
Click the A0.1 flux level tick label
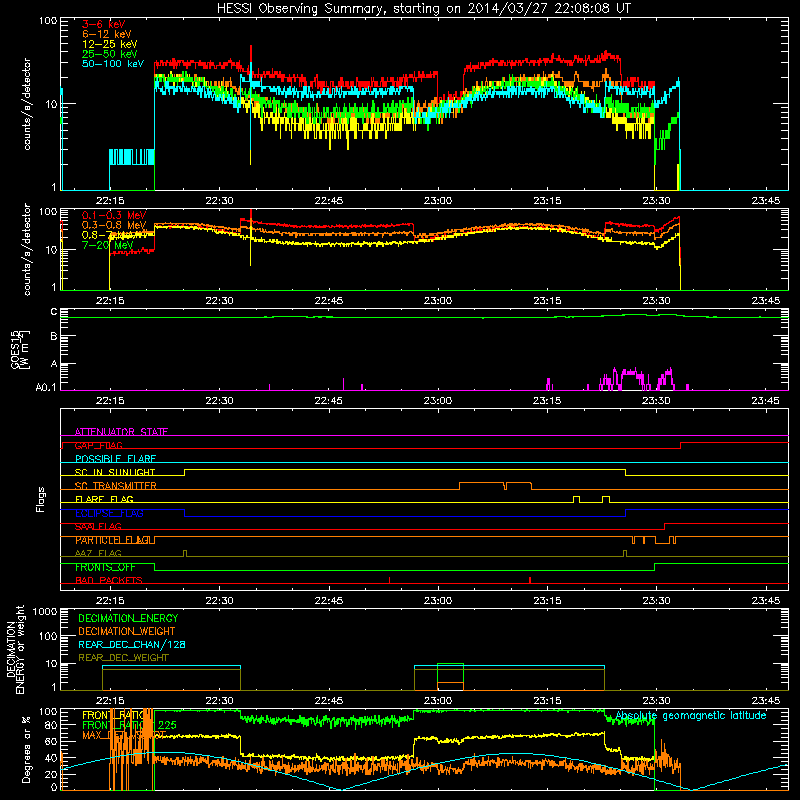46,387
